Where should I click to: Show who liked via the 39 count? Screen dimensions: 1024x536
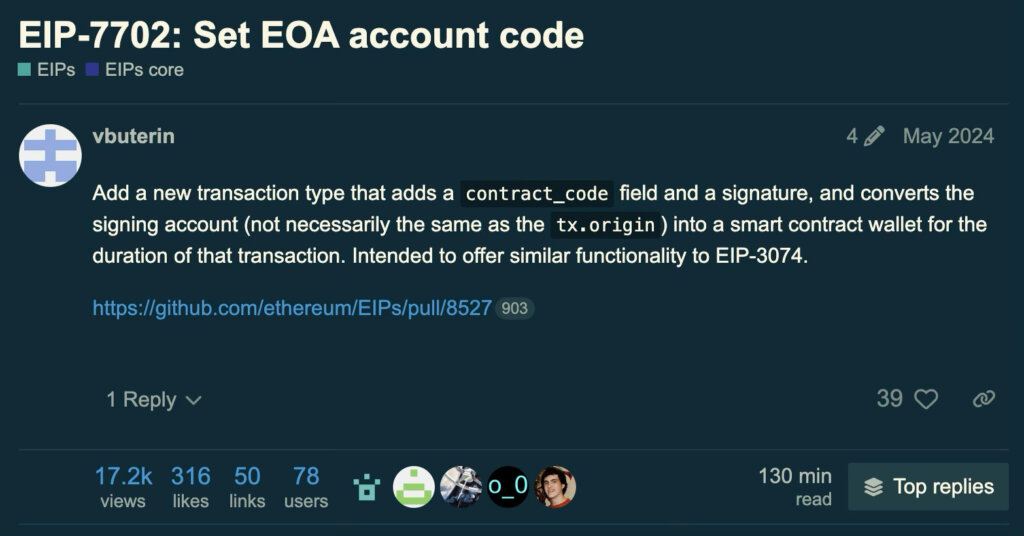[889, 399]
